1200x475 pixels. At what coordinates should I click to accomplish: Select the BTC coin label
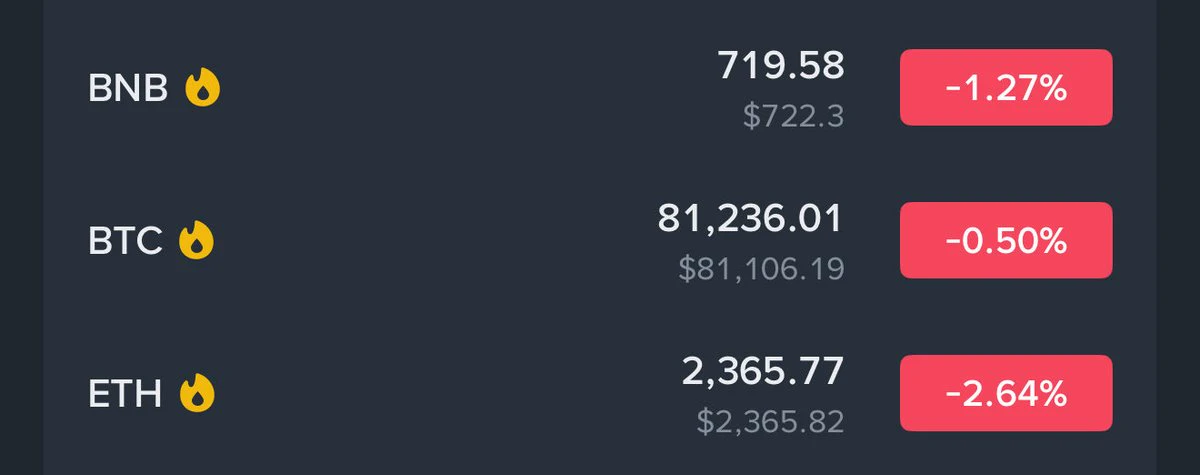(x=126, y=242)
